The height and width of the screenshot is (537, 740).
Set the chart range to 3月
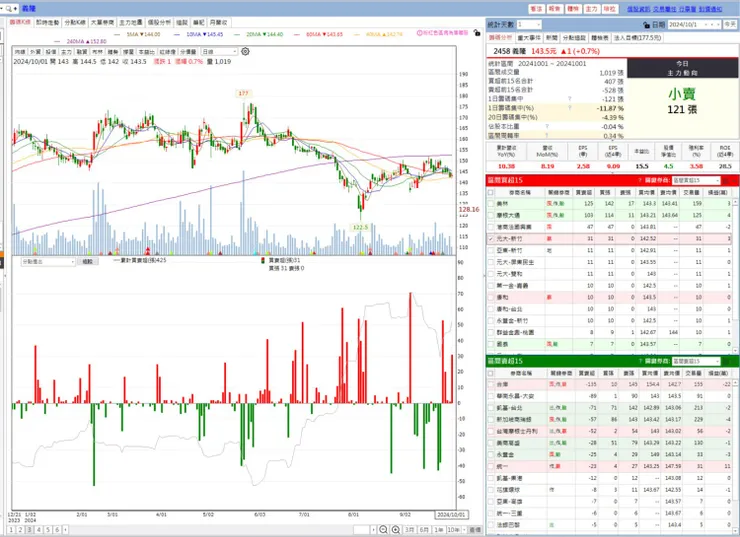(x=410, y=530)
